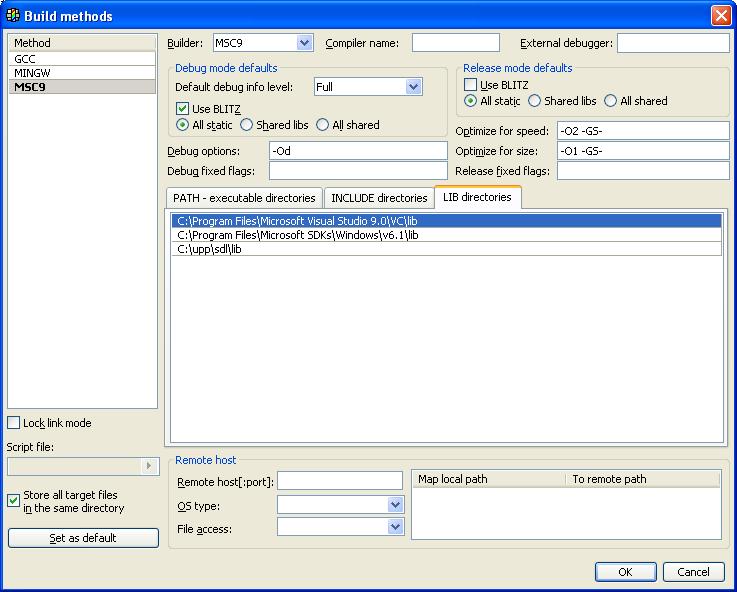Switch to INCLUDE directories tab
The image size is (737, 592).
coord(379,198)
